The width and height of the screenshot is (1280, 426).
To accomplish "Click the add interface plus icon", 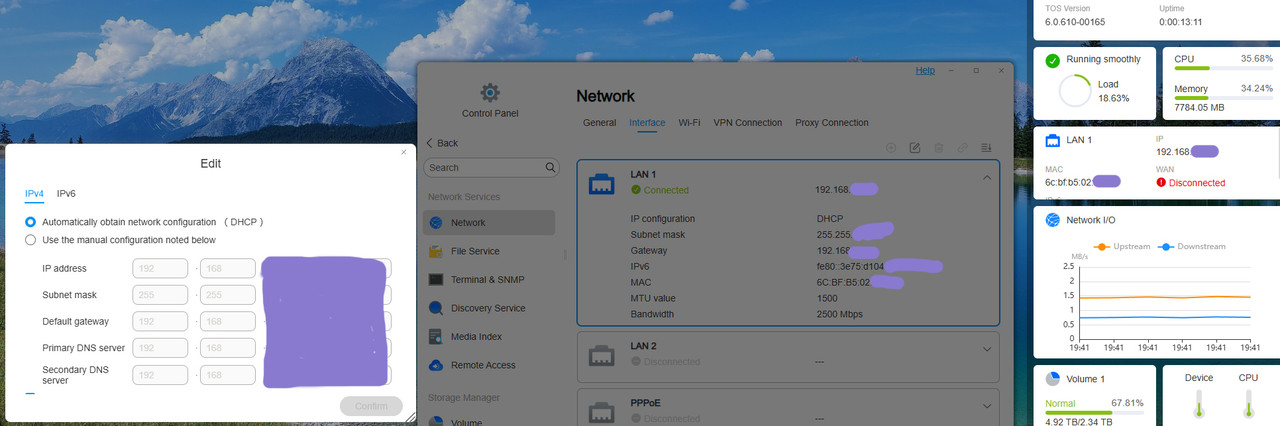I will [892, 148].
